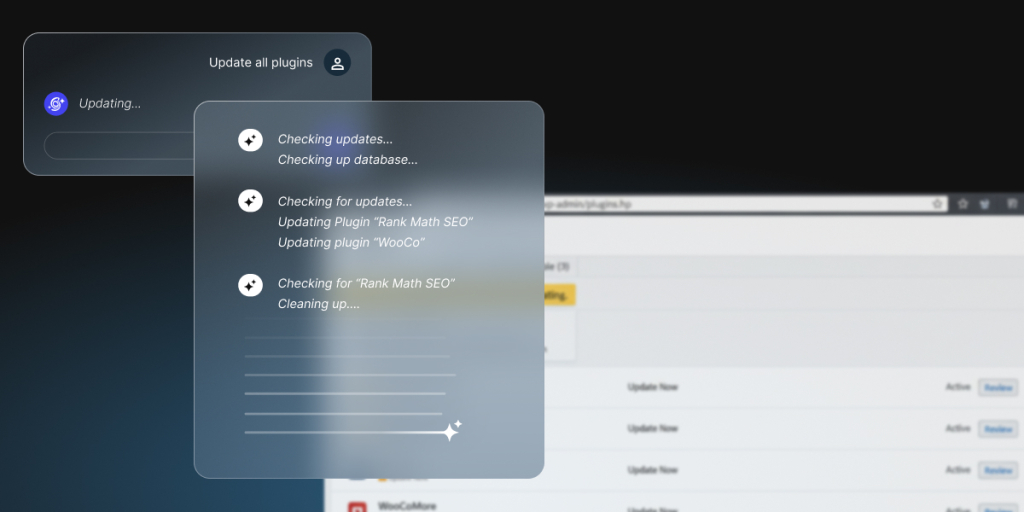The width and height of the screenshot is (1024, 512).
Task: Click the Updating Plugin "Rank Math SEO" line
Action: click(x=375, y=222)
